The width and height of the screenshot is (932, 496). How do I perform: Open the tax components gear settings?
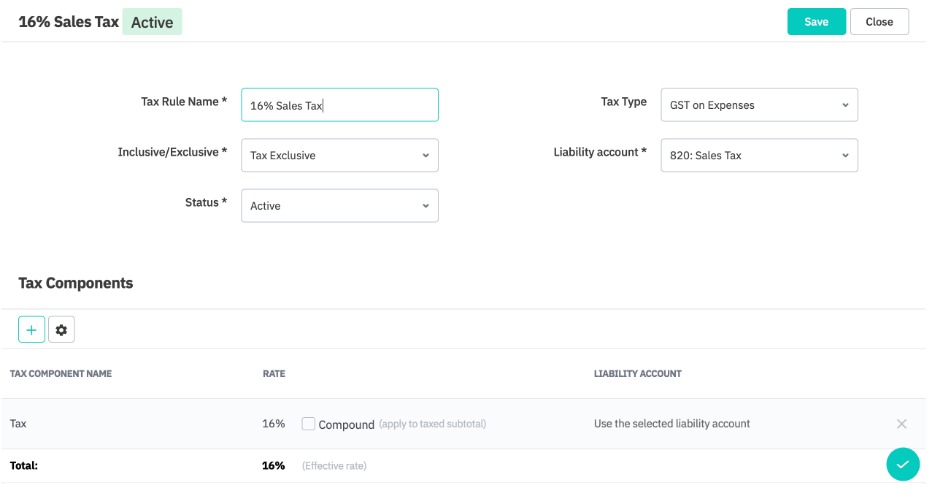click(61, 329)
